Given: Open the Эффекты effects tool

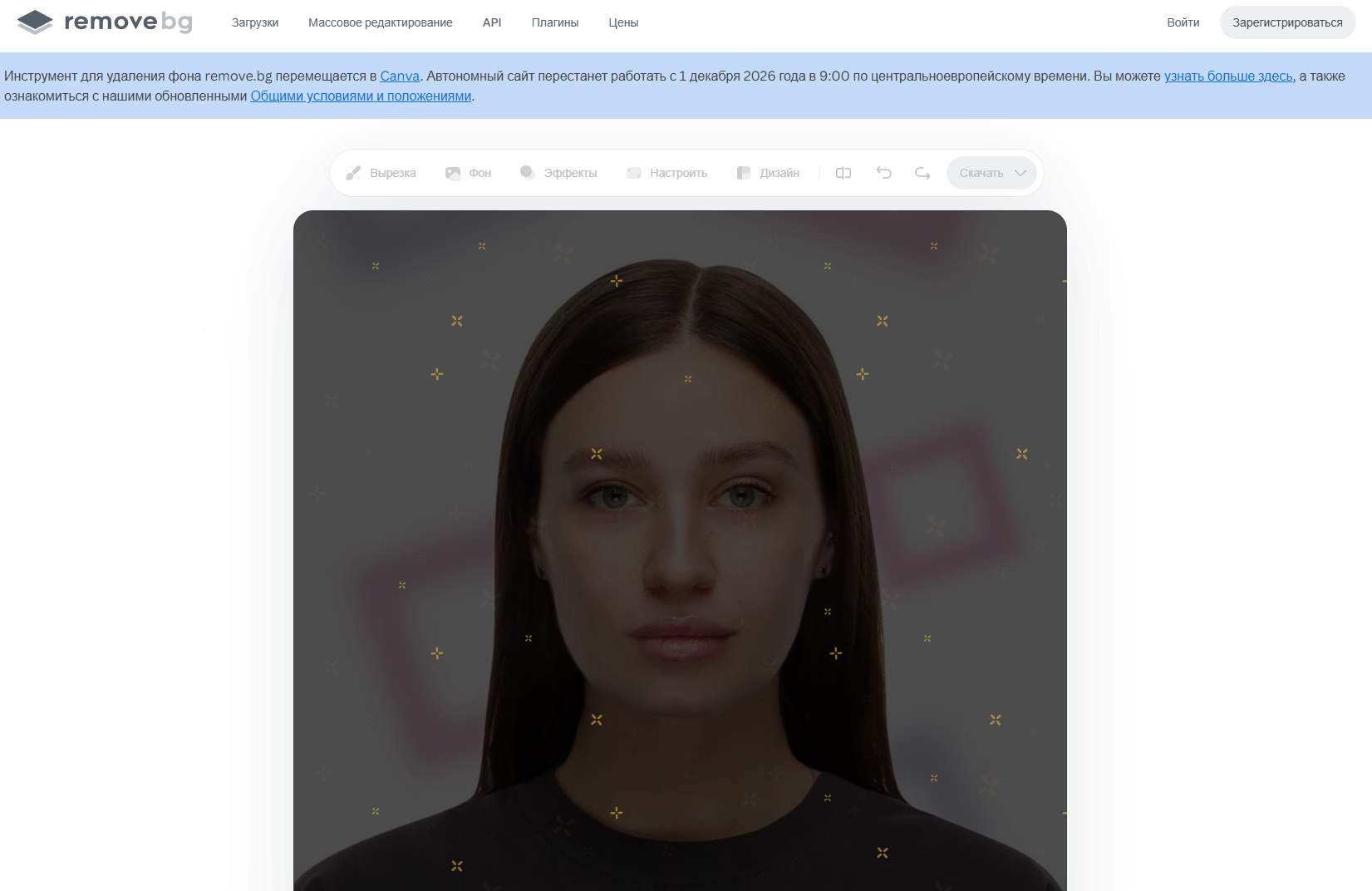Looking at the screenshot, I should point(558,173).
